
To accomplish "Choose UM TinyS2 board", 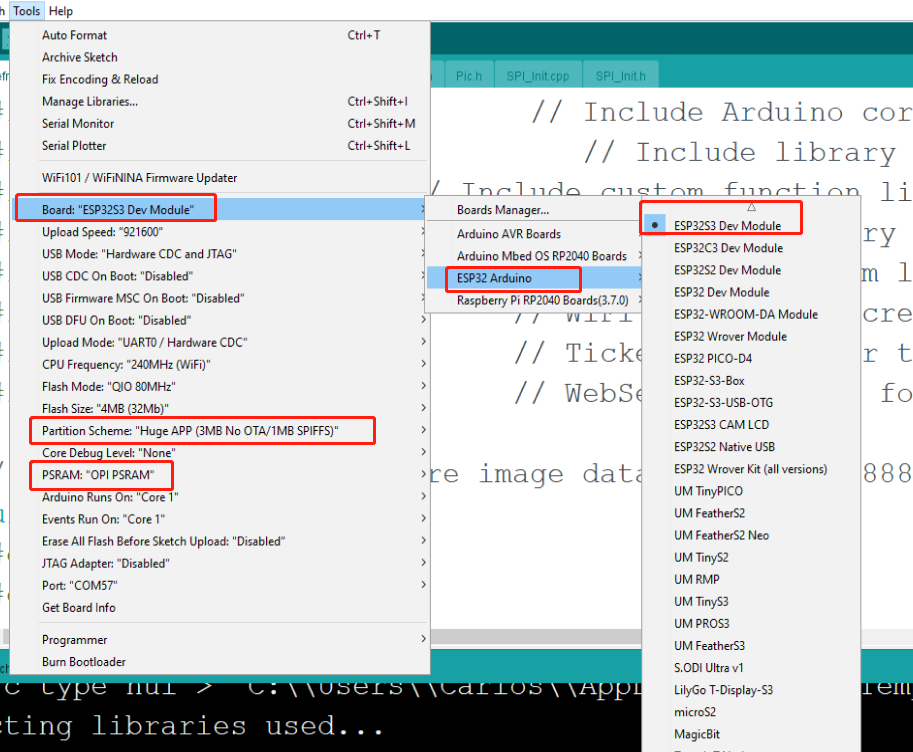I will pyautogui.click(x=751, y=557).
